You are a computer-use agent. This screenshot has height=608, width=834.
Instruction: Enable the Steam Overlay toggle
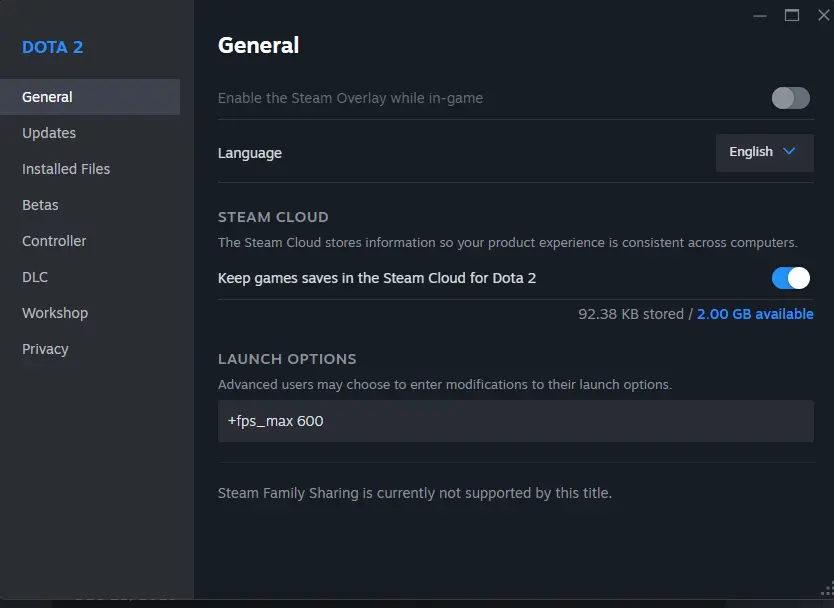790,98
